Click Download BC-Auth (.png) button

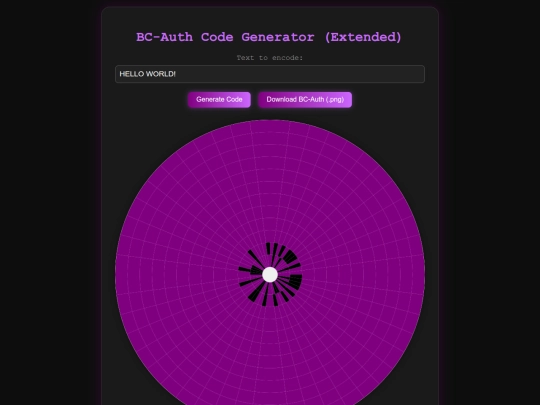pos(305,100)
